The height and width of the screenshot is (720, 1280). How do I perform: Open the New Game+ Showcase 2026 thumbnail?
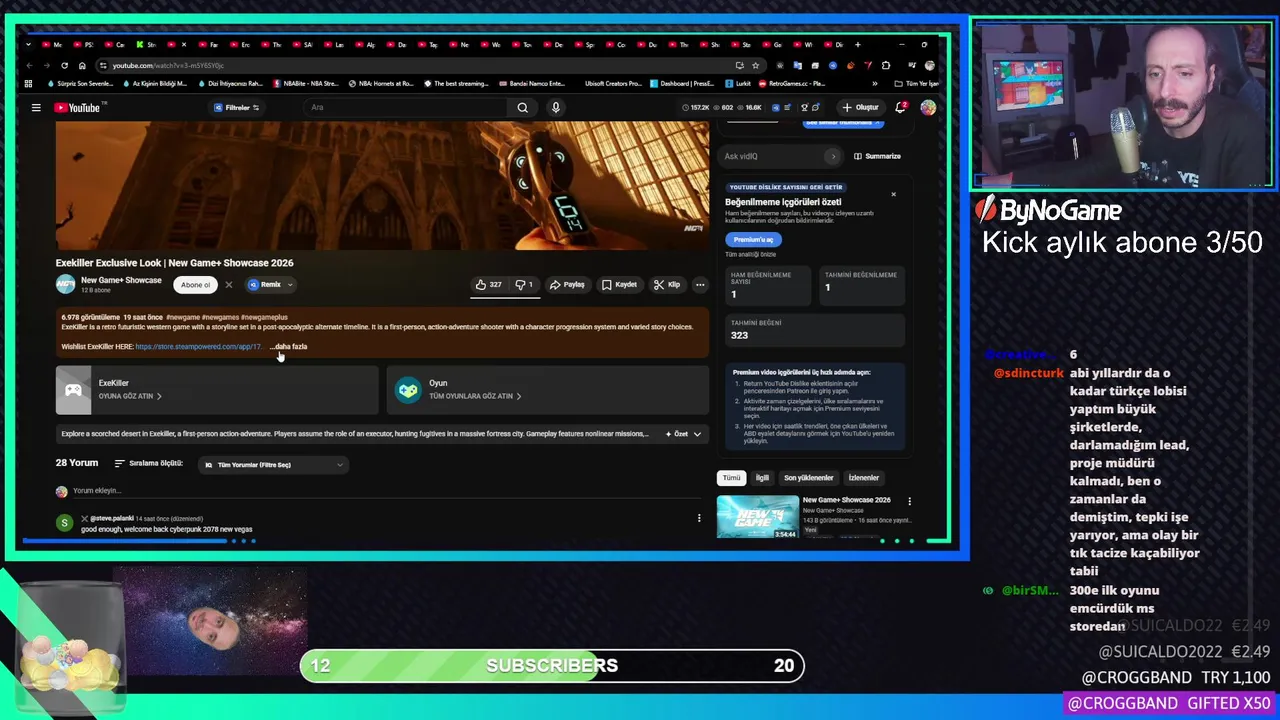pos(758,517)
